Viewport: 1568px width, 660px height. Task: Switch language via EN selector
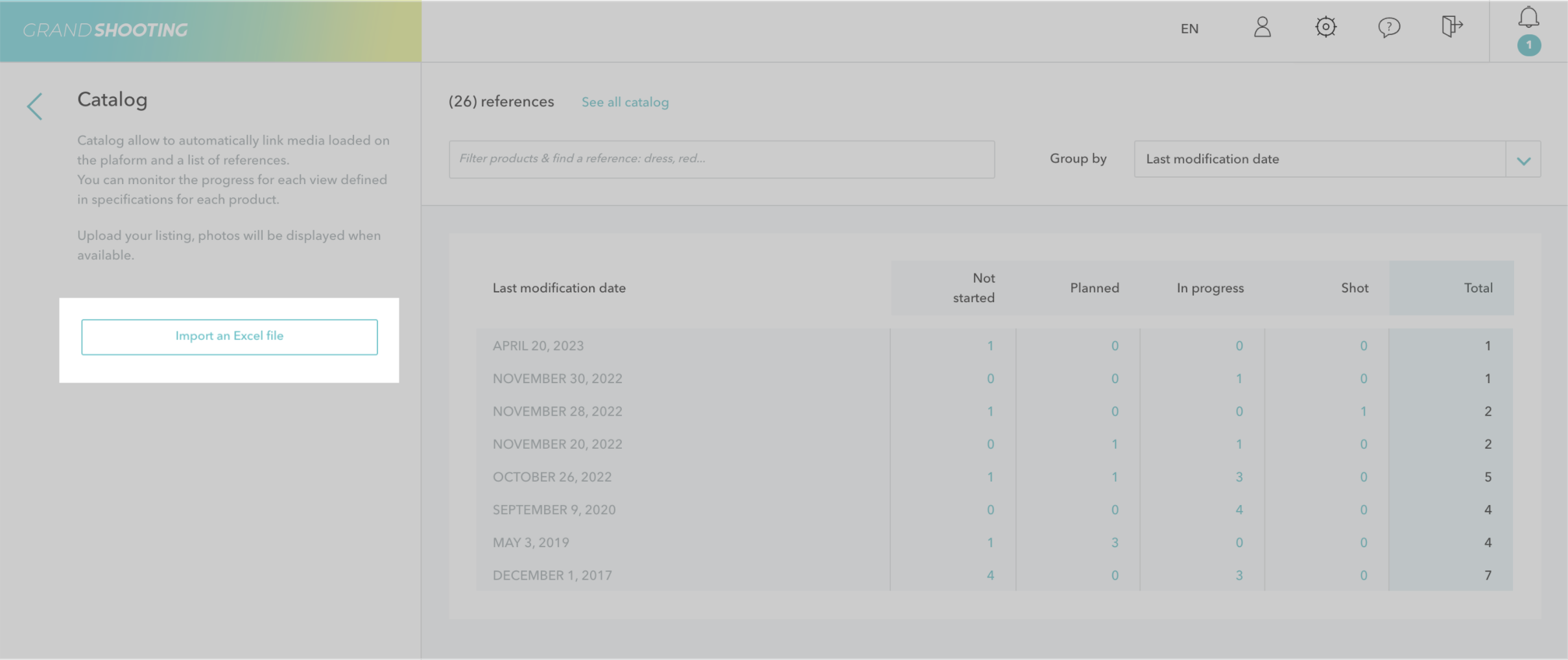1189,29
